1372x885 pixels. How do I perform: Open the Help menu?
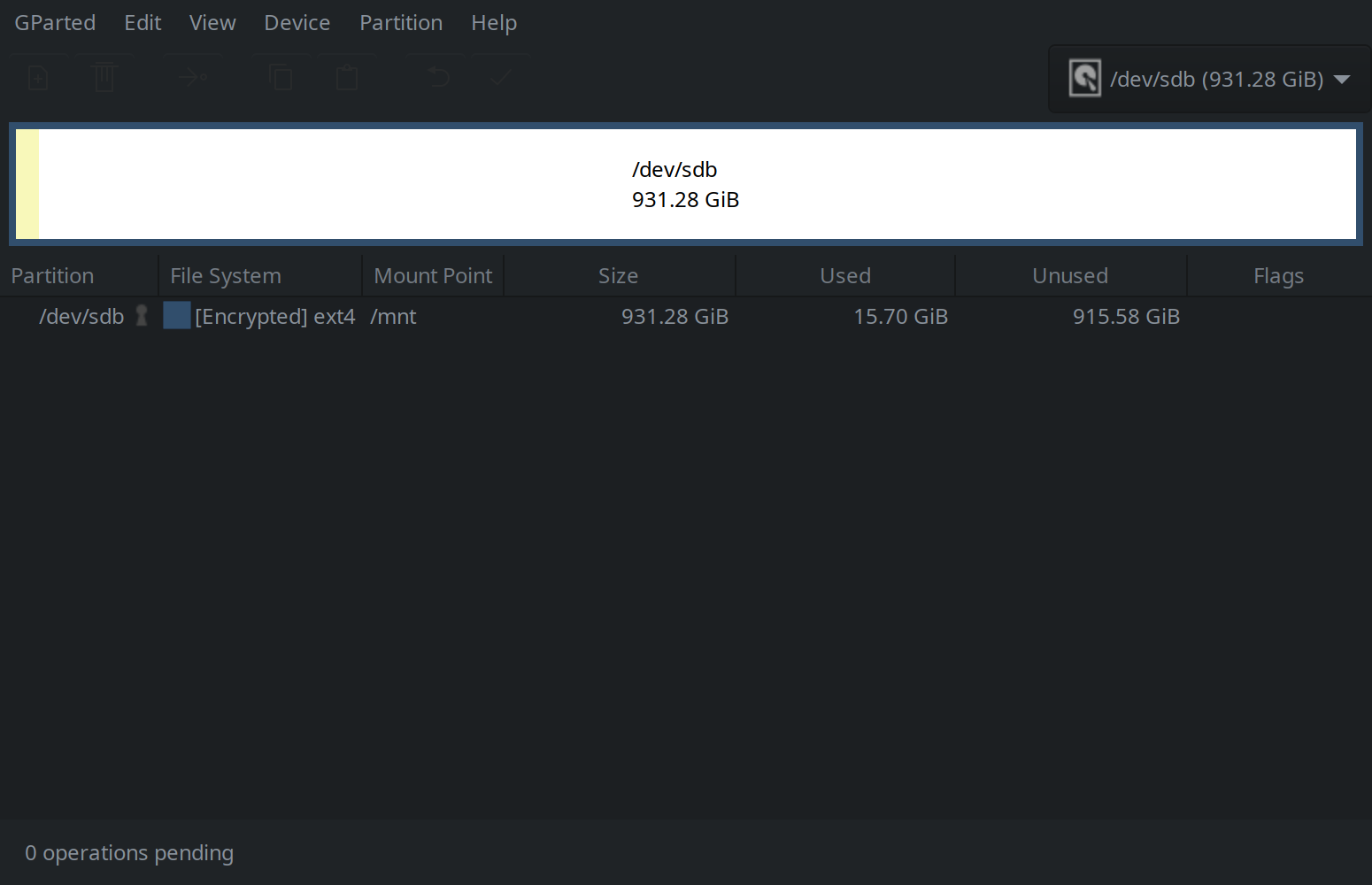494,23
